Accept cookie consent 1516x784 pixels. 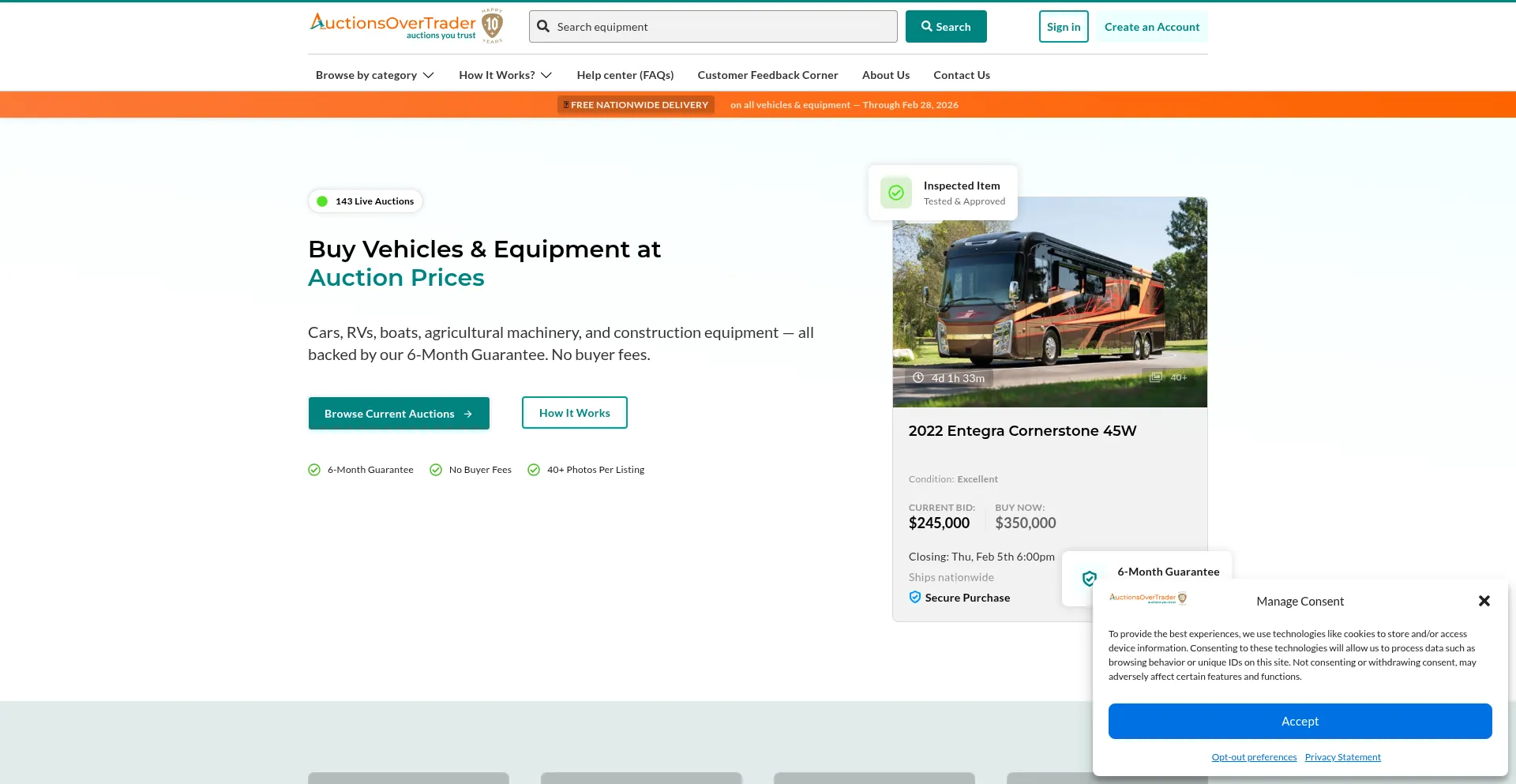[1300, 722]
